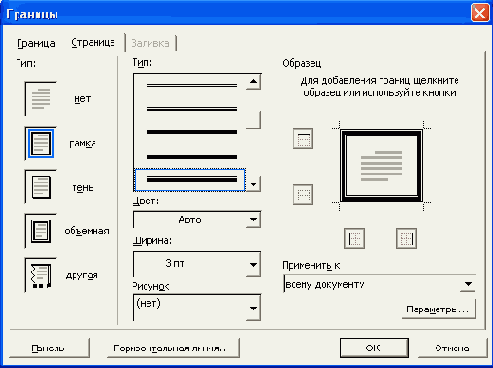Select the 'нет' border setting icon
This screenshot has width=493, height=368.
click(x=41, y=99)
